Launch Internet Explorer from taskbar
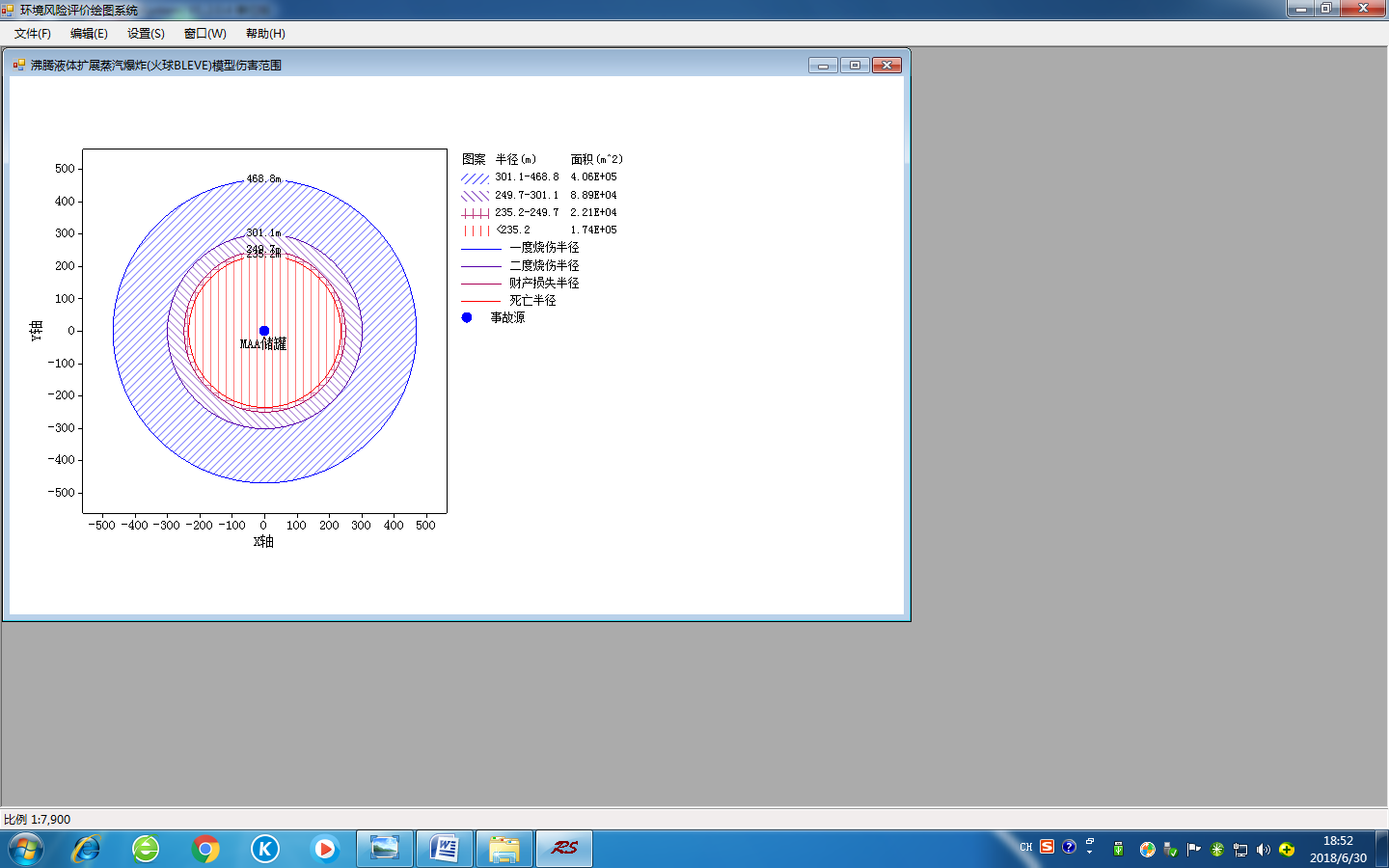This screenshot has height=868, width=1389. (87, 849)
